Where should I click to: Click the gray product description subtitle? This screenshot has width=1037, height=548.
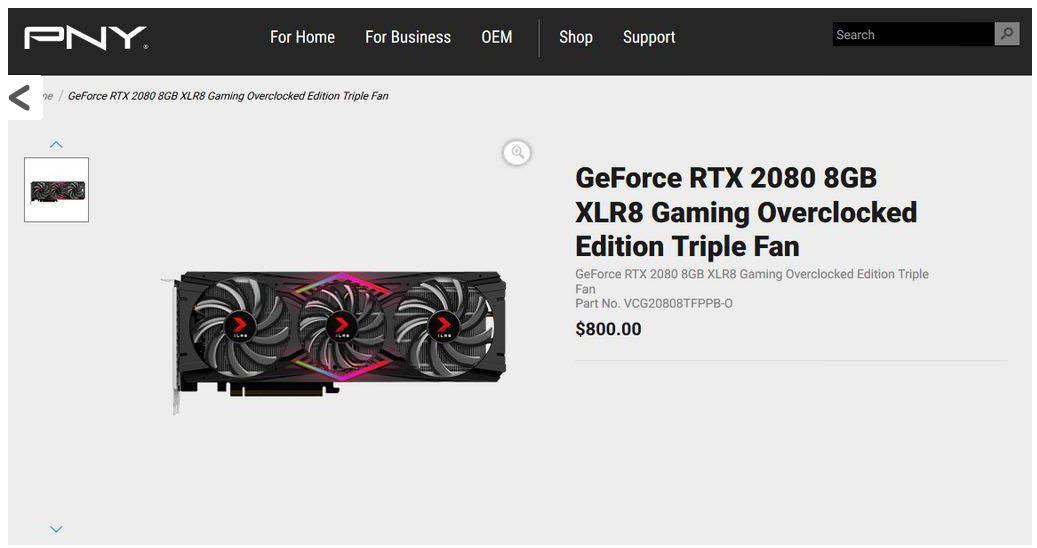pos(751,281)
